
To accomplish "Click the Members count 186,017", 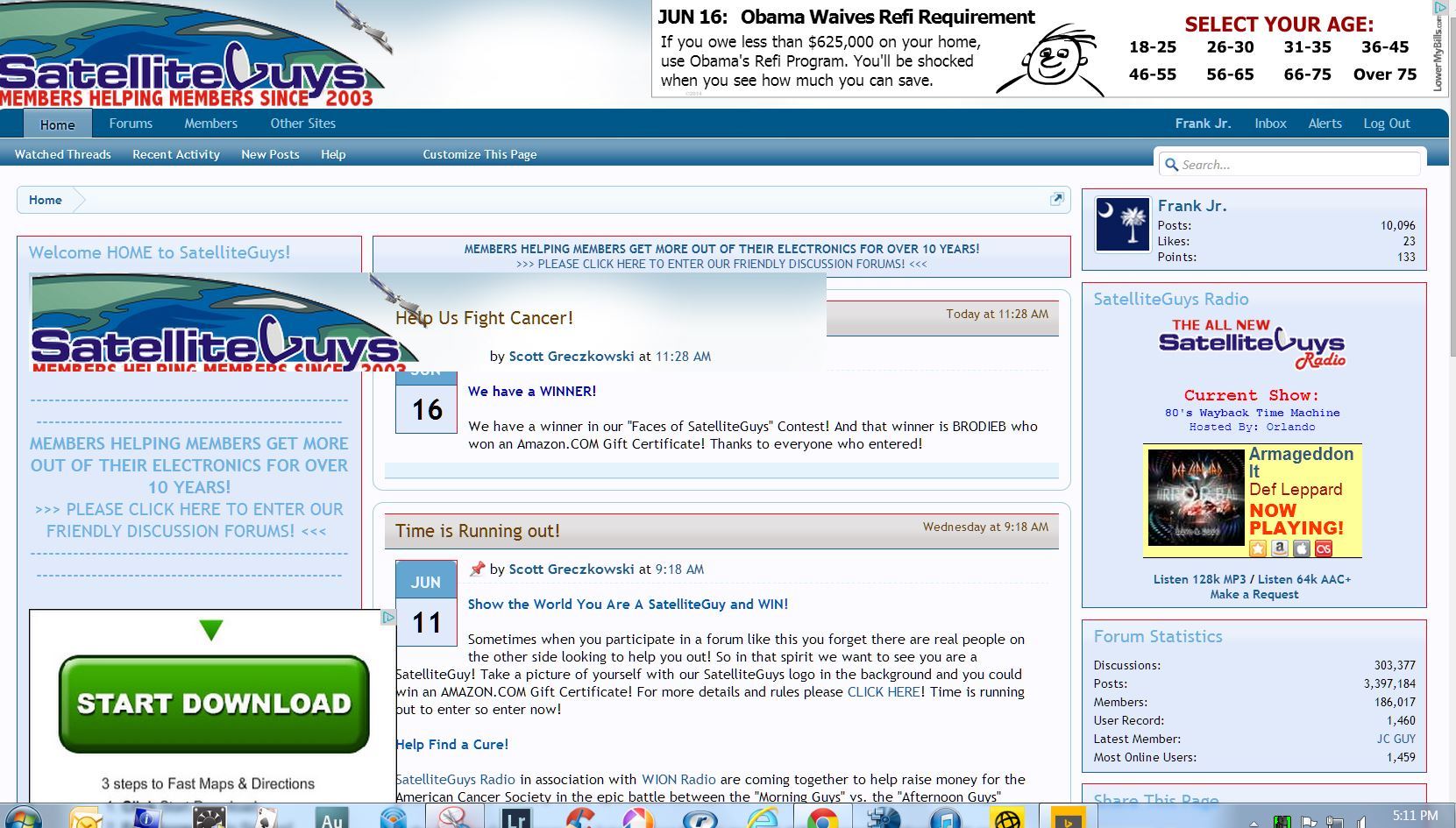I will [1395, 703].
